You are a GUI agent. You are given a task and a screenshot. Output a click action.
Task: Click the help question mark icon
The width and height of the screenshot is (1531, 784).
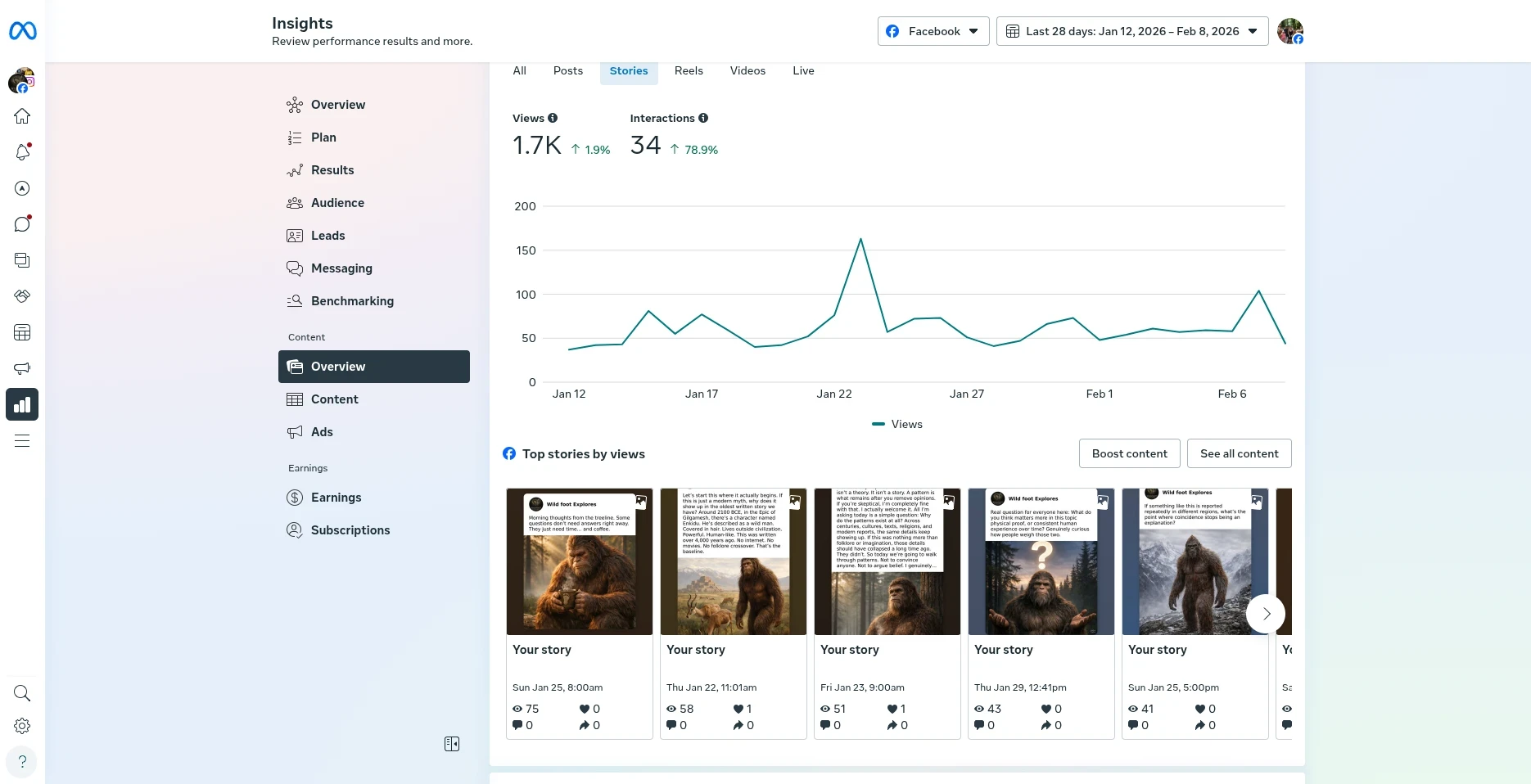22,761
